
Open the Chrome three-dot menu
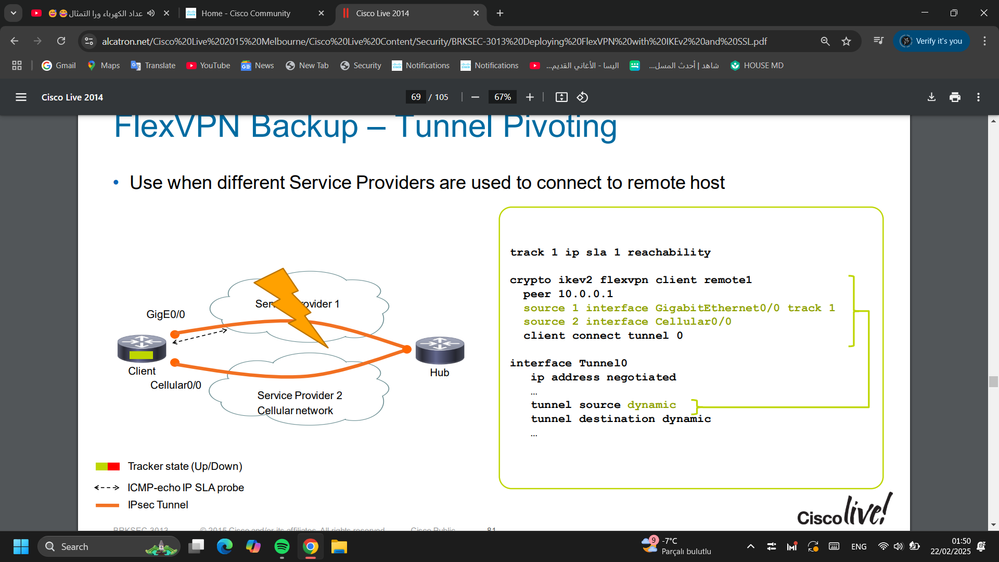coord(984,41)
